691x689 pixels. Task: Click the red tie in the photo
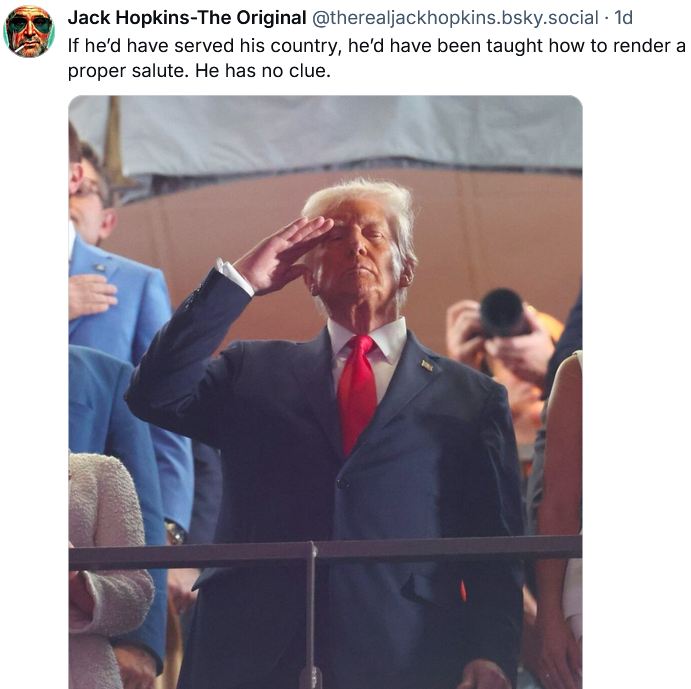click(x=357, y=392)
